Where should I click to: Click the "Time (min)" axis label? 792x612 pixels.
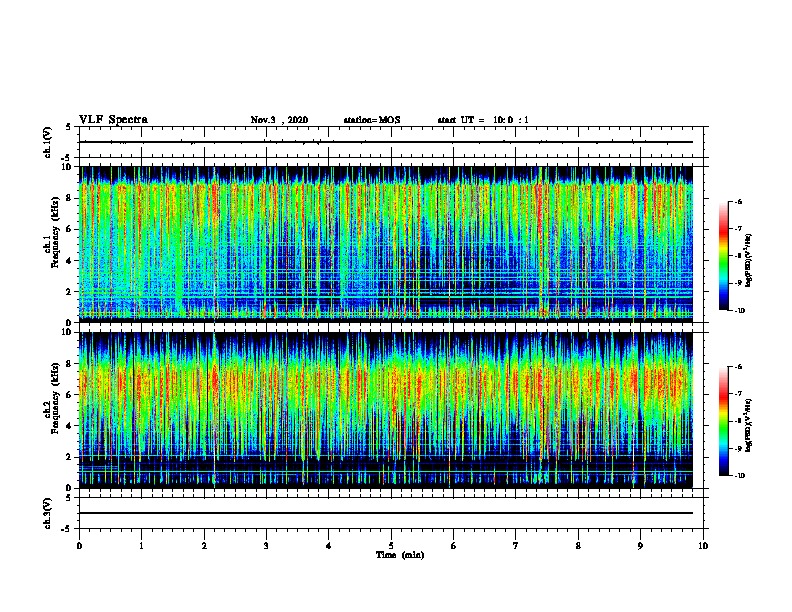tap(400, 555)
